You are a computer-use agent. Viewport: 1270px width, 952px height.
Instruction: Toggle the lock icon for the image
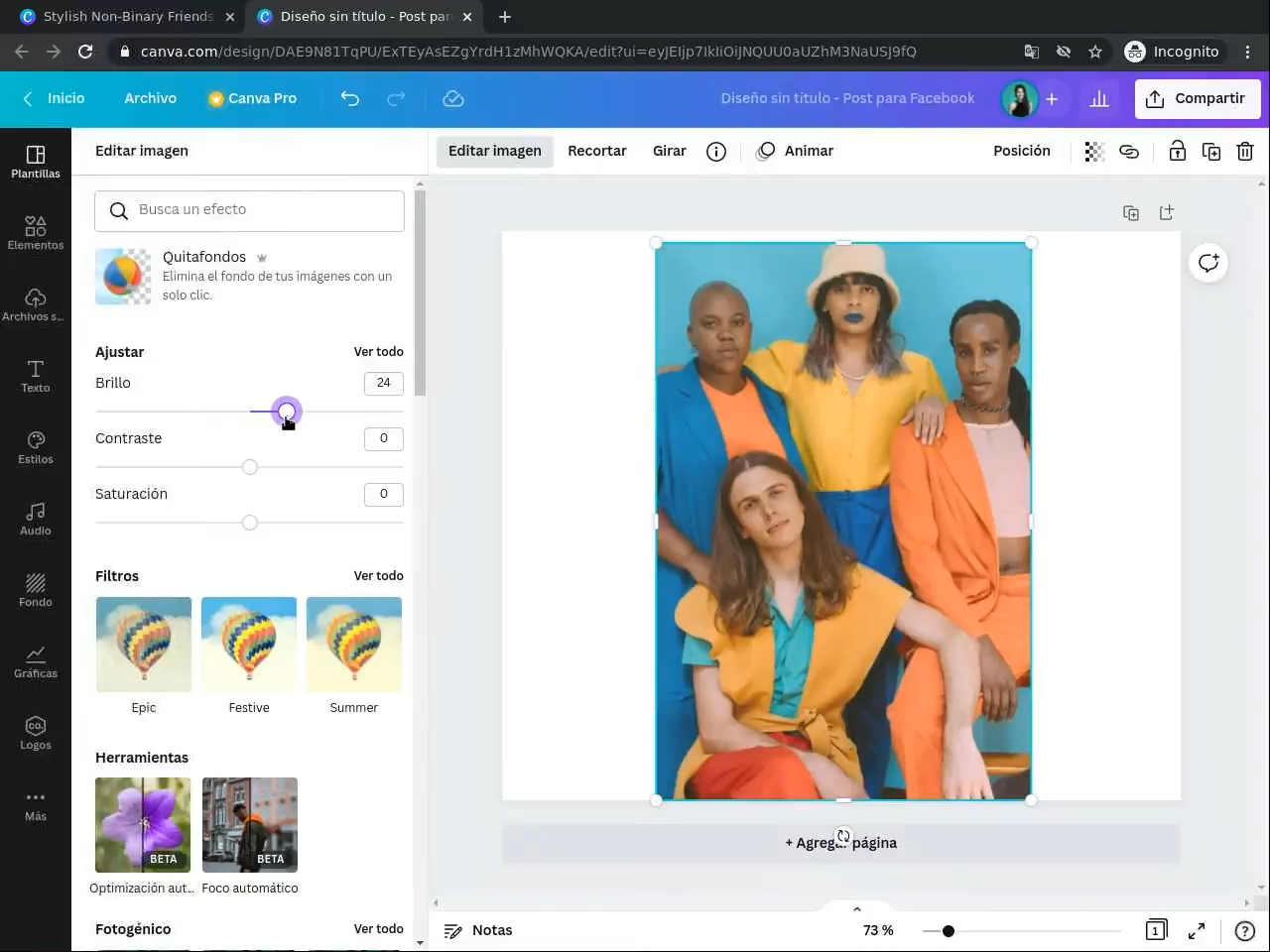tap(1177, 152)
